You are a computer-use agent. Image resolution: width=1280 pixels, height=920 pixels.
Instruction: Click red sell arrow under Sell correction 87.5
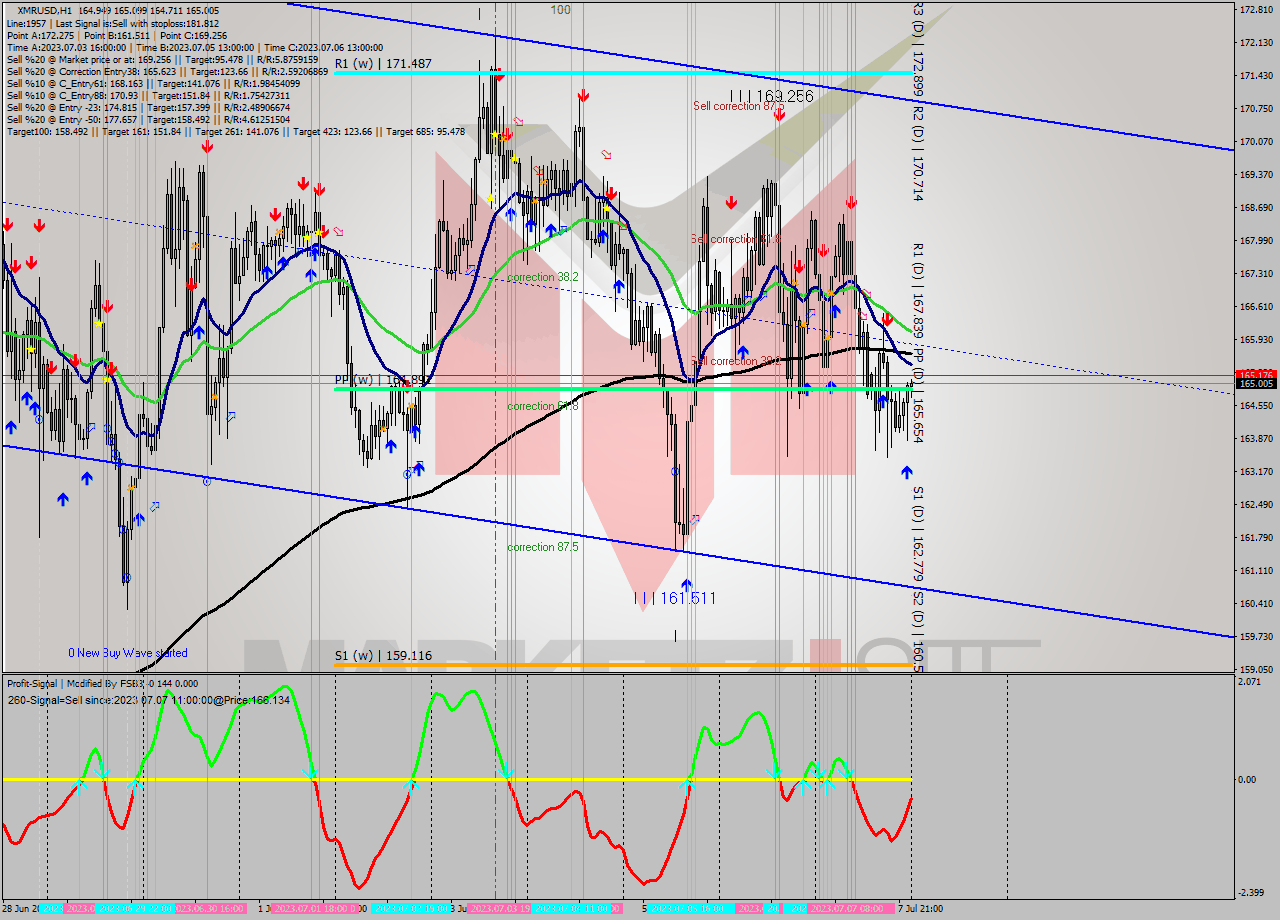coord(778,115)
